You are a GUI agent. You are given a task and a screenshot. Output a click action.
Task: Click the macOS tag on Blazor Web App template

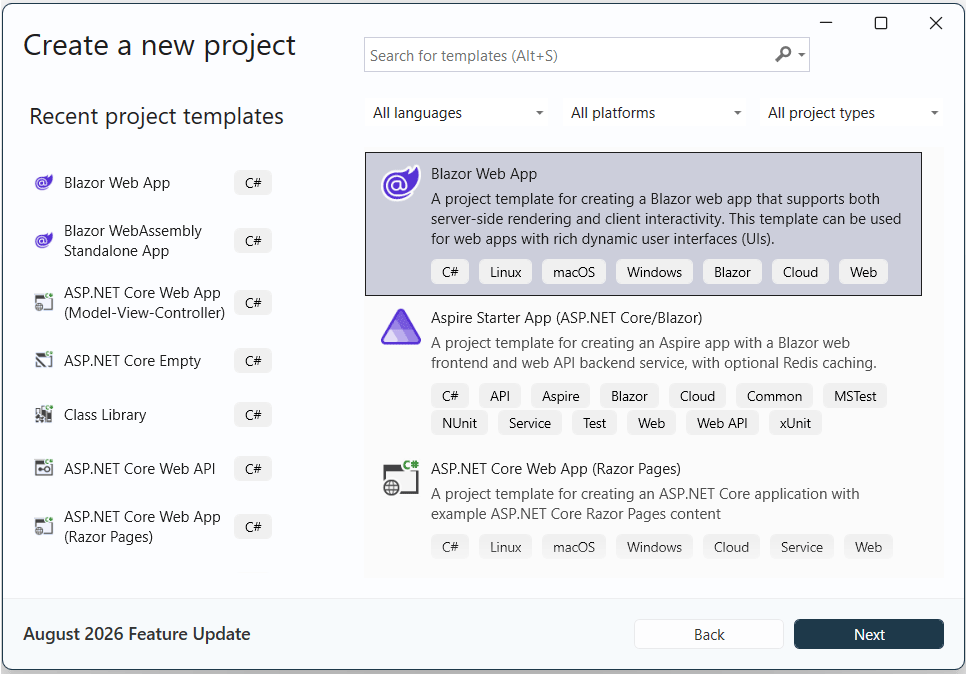(x=574, y=272)
